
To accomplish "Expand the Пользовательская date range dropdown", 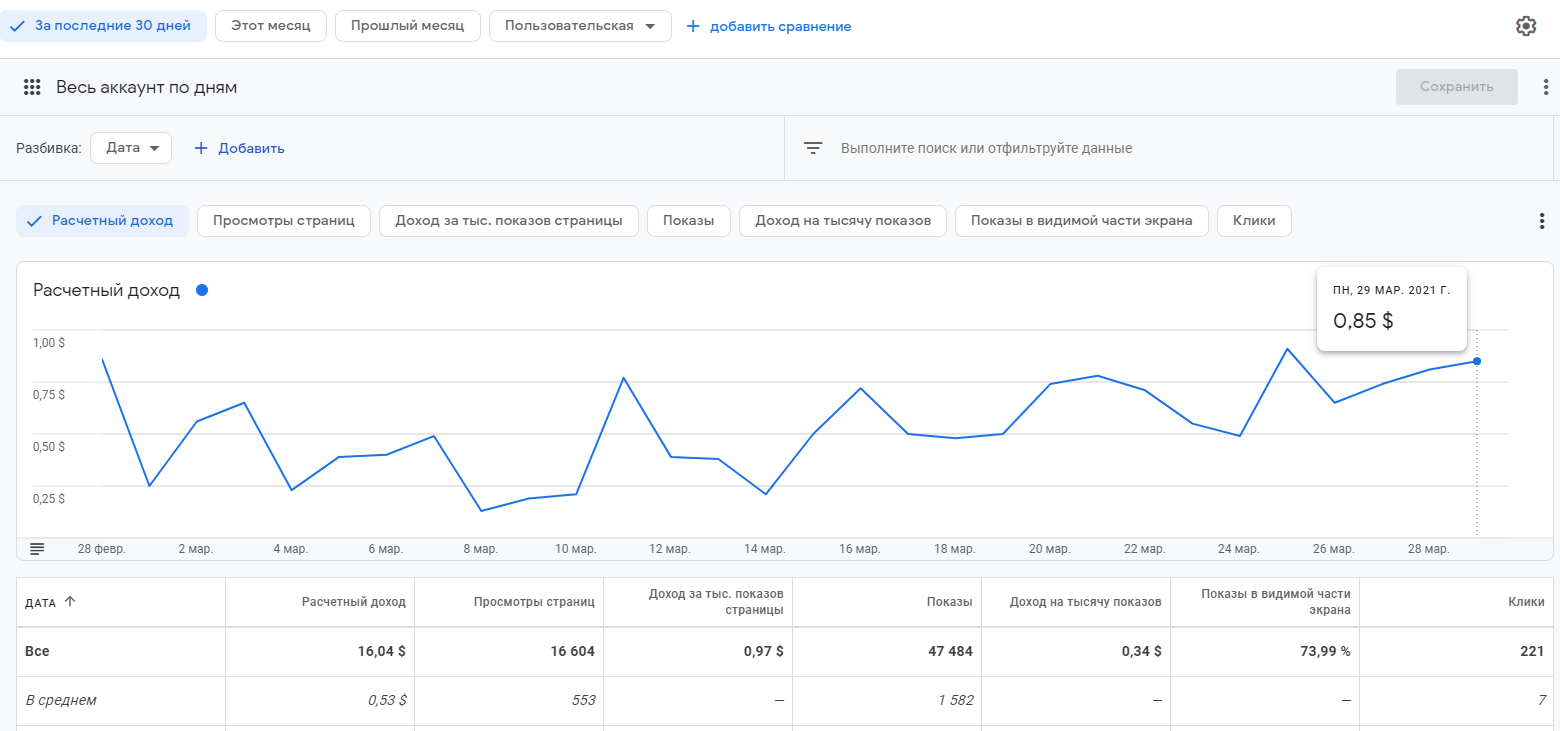I will [580, 26].
